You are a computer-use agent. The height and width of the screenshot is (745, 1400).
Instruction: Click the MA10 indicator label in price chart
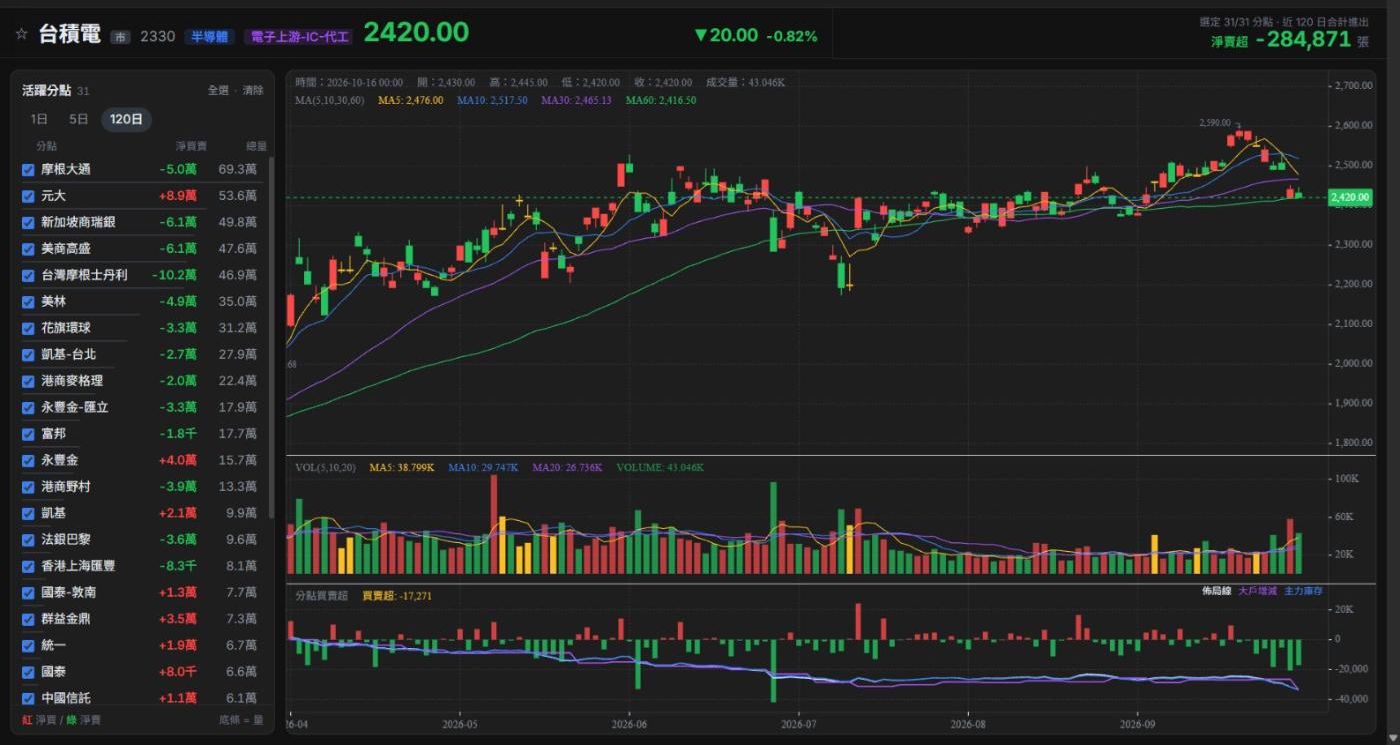pyautogui.click(x=494, y=100)
